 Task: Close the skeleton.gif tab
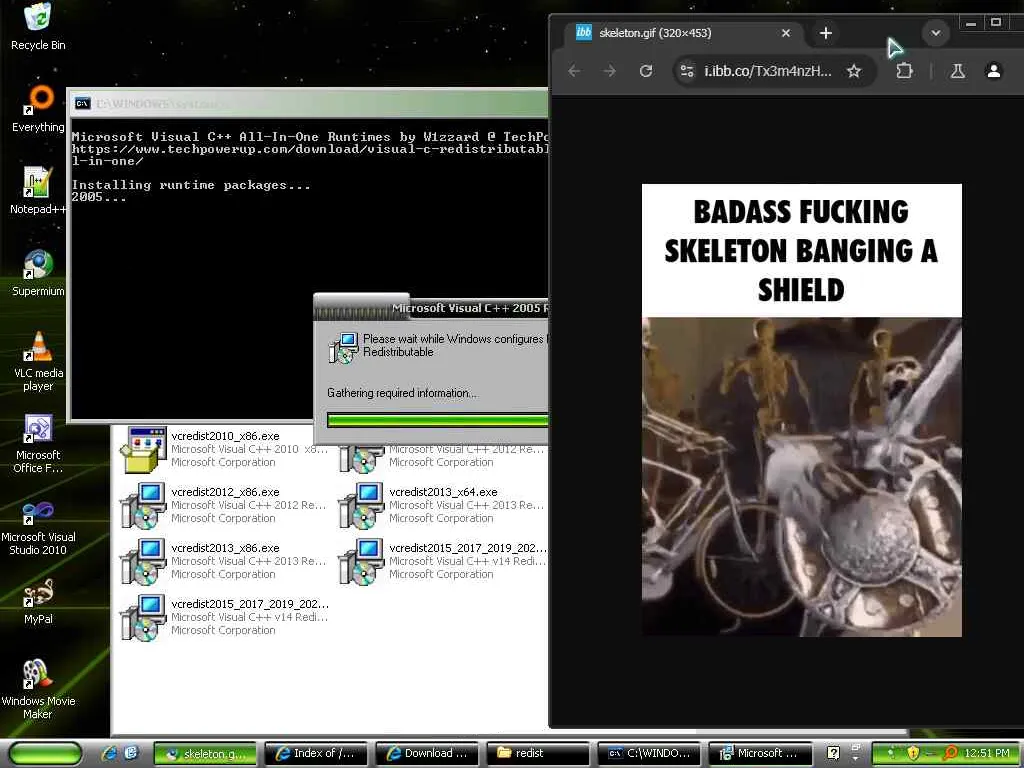tap(786, 33)
